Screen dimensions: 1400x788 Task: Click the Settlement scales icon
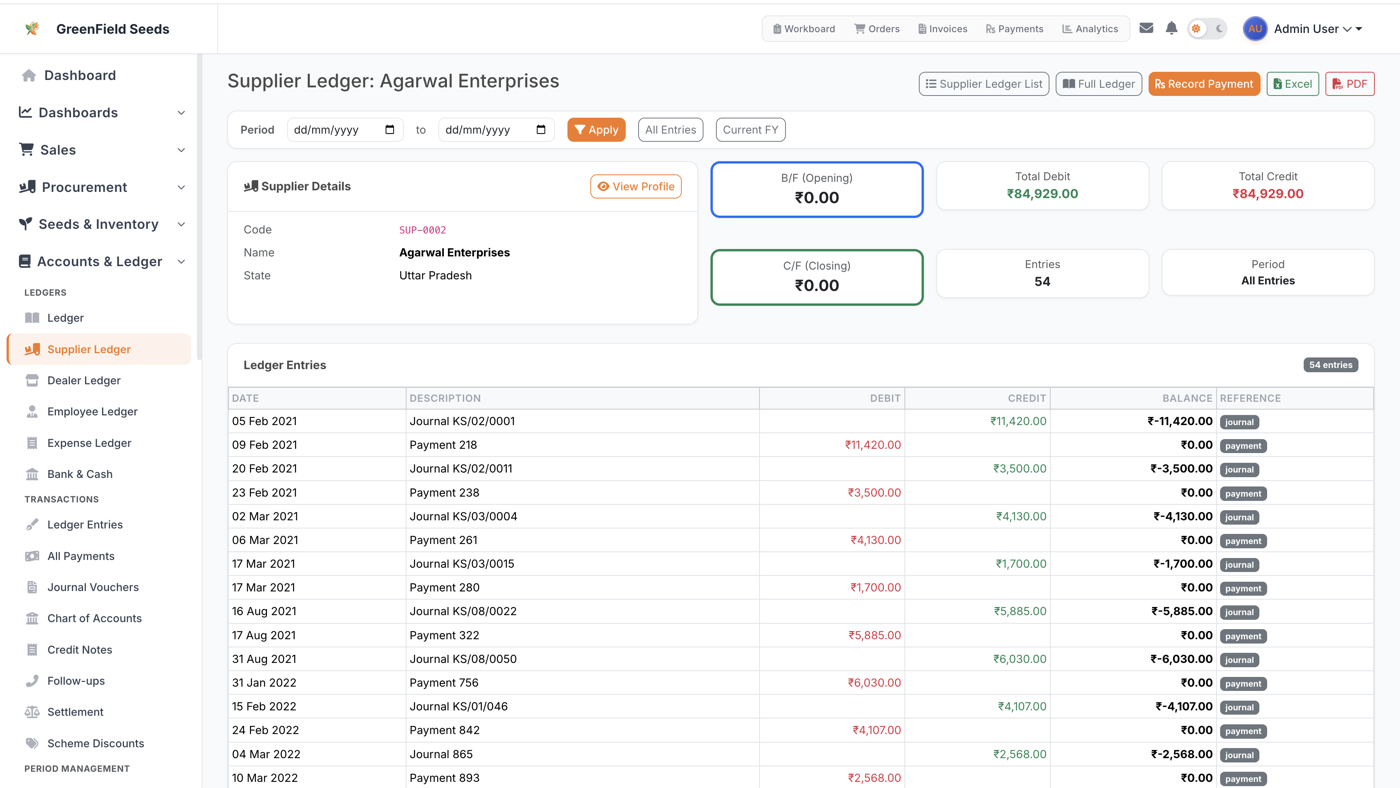click(x=32, y=712)
